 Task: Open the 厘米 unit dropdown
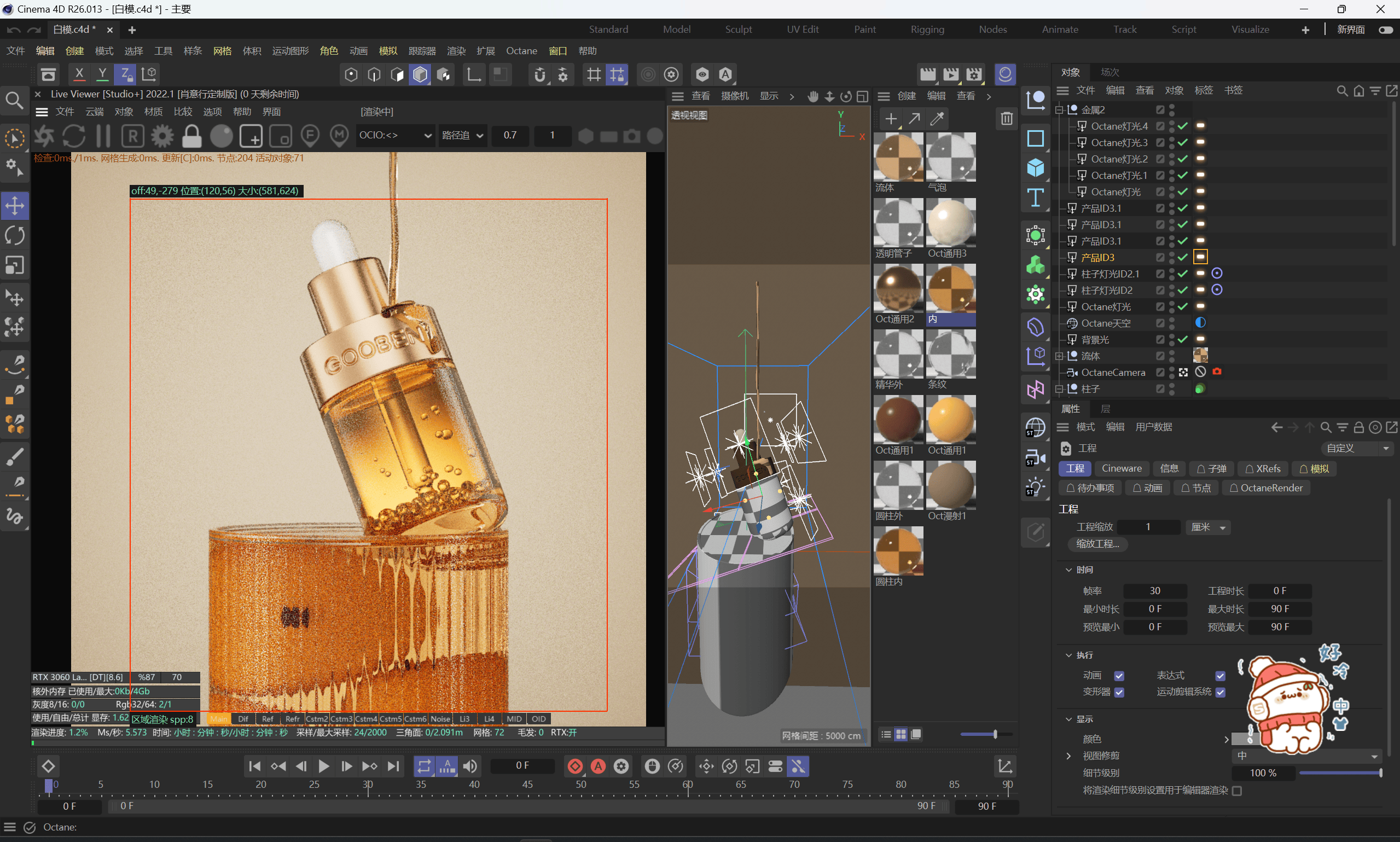pyautogui.click(x=1208, y=527)
